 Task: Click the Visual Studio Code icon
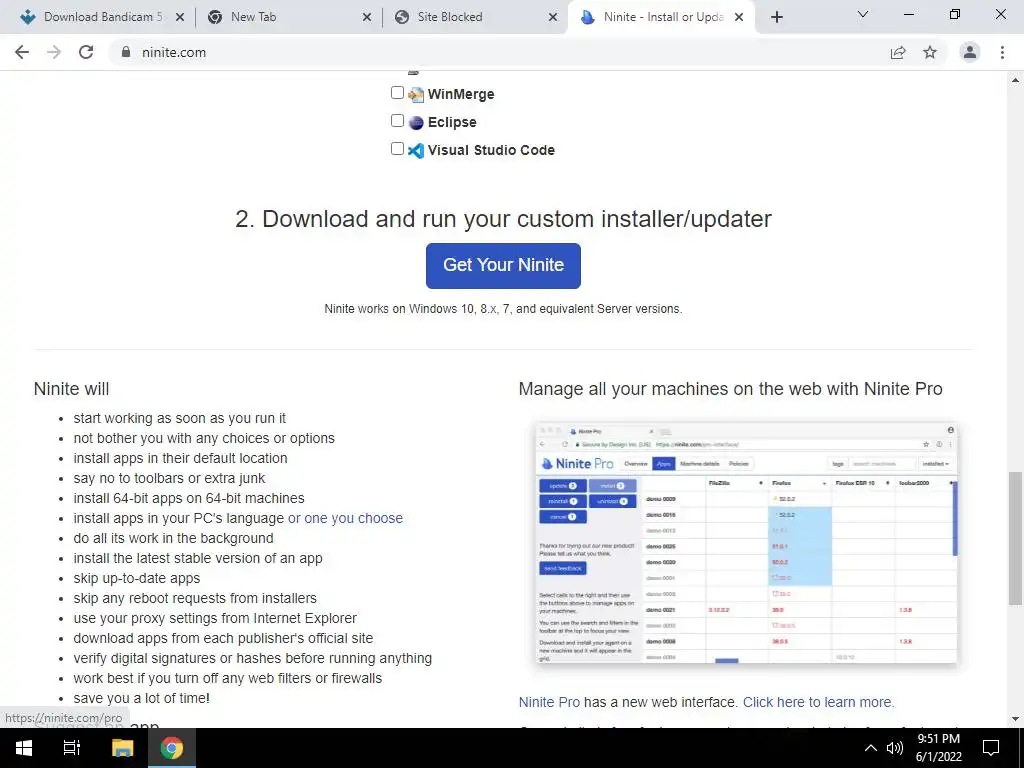pyautogui.click(x=416, y=151)
